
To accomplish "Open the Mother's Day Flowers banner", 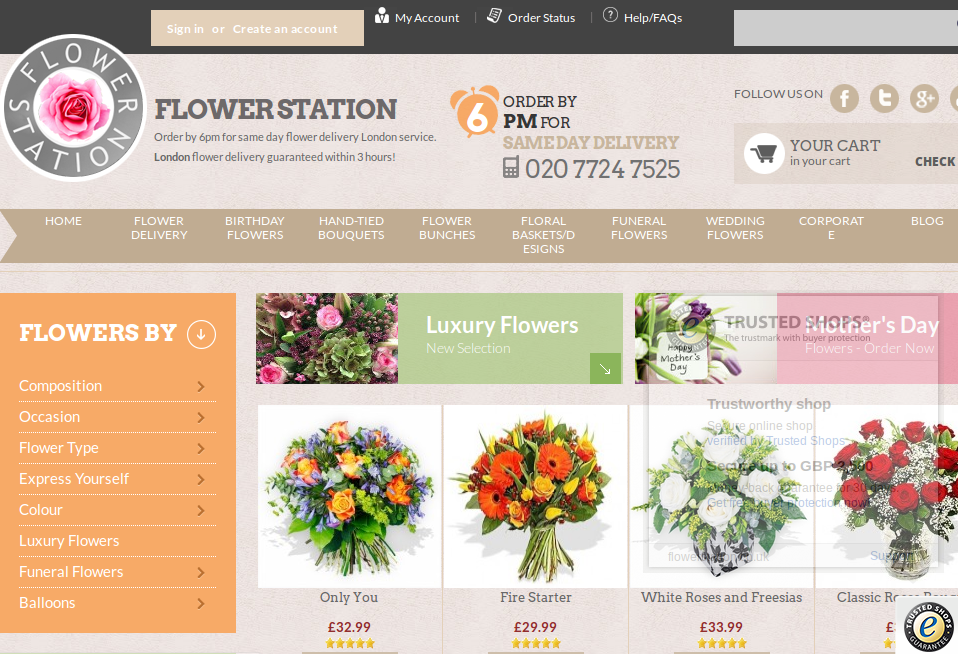I will [x=796, y=339].
